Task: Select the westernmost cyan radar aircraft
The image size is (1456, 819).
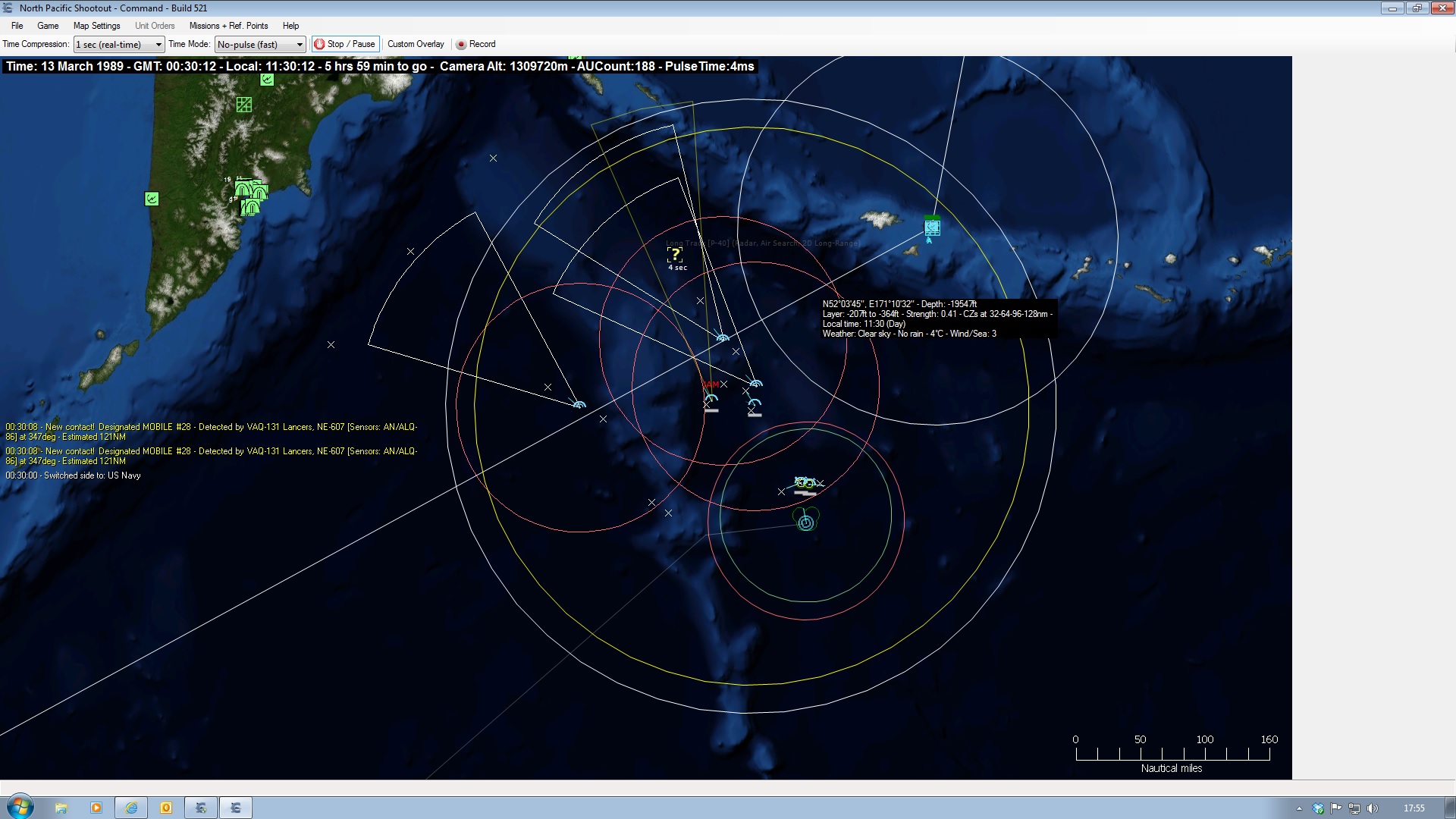Action: [x=579, y=405]
